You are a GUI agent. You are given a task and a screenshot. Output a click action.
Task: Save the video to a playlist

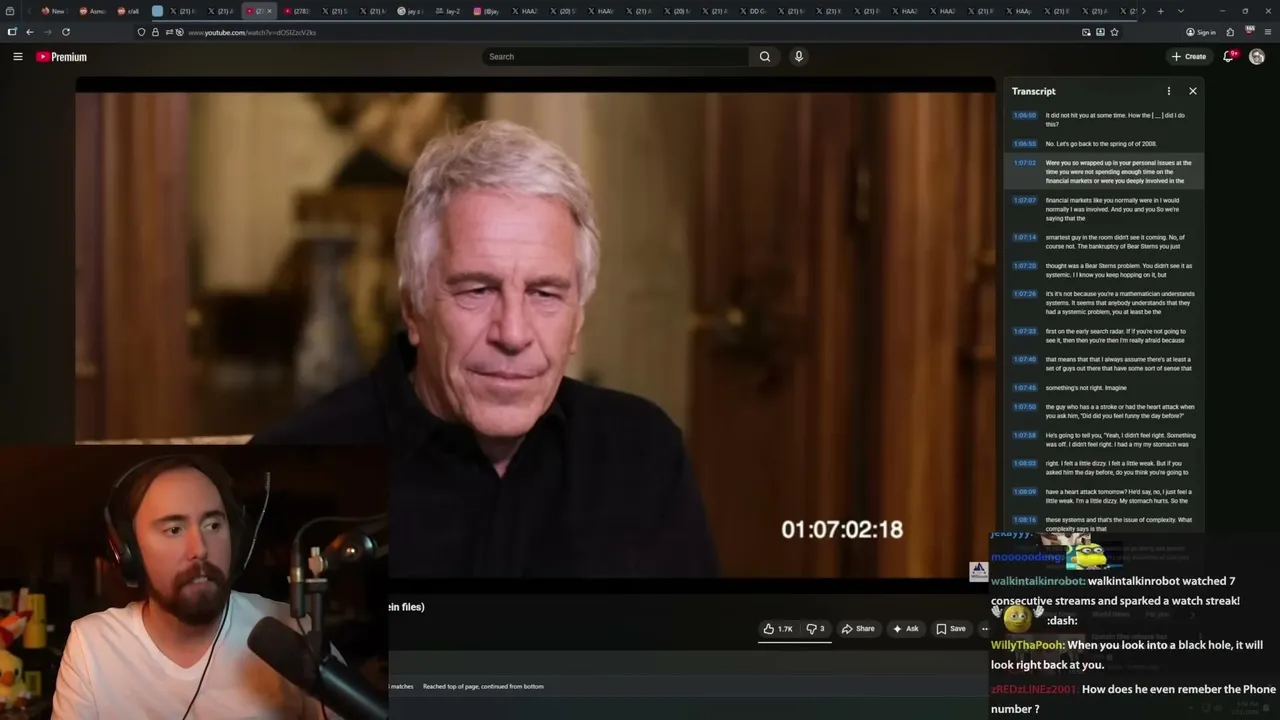point(950,629)
